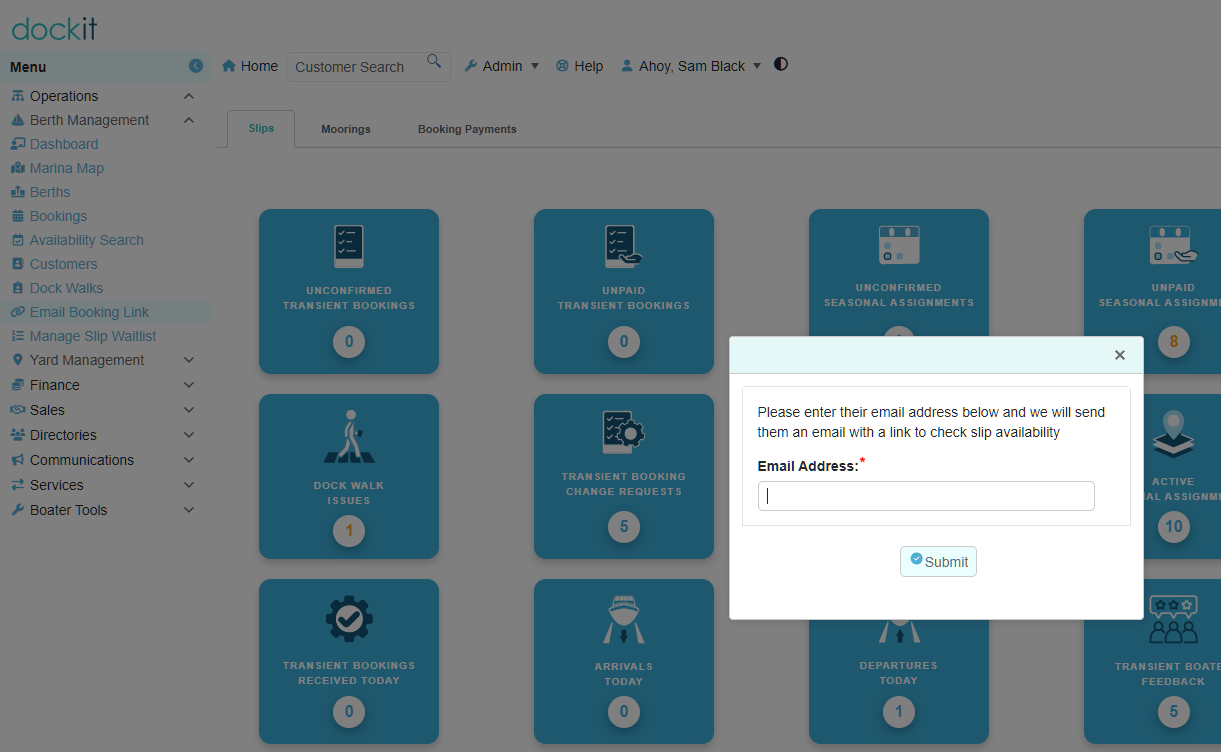Click the Unconfirmed Transient Bookings checklist icon
Viewport: 1221px width, 752px height.
349,246
